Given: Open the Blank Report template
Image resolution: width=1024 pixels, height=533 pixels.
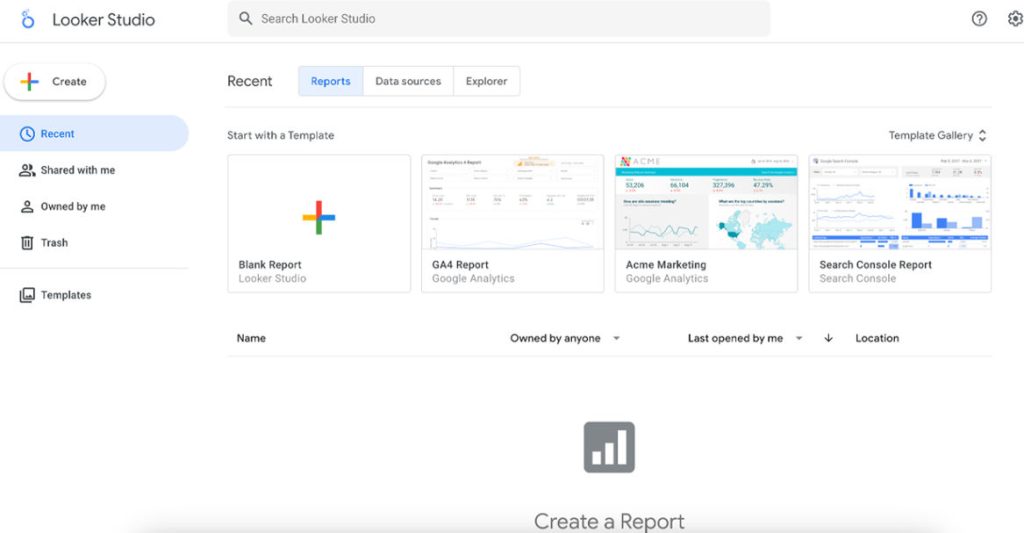Looking at the screenshot, I should pyautogui.click(x=319, y=216).
